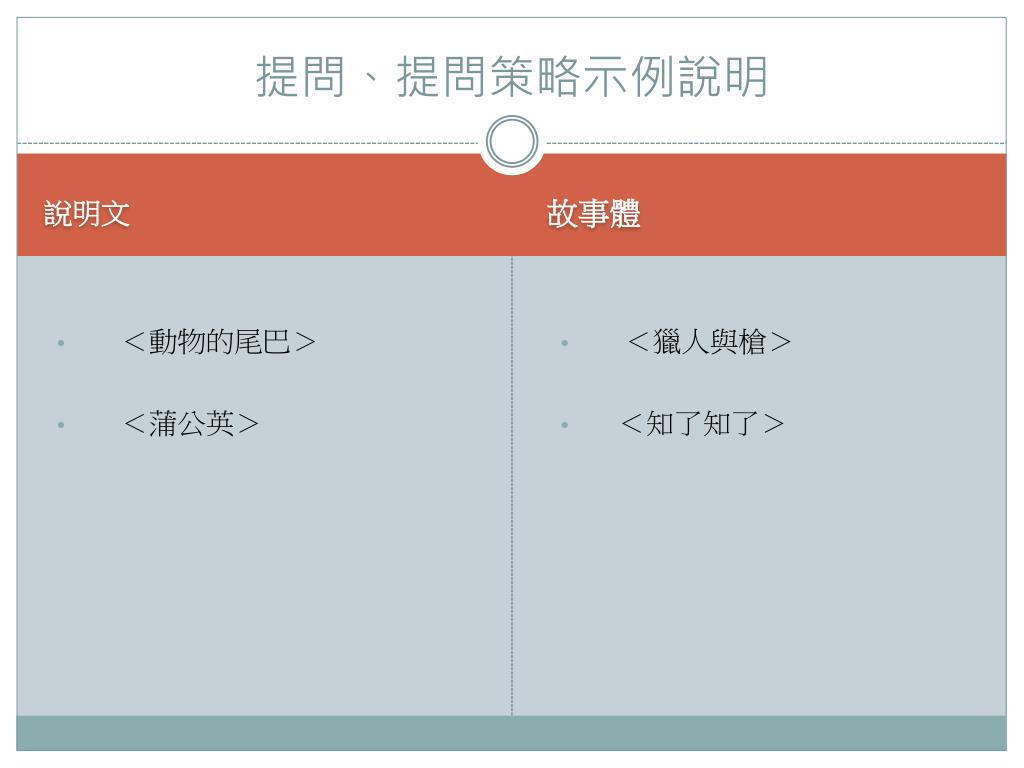The height and width of the screenshot is (768, 1024).
Task: Click the slide title 提問、提問策略示例說明
Action: click(511, 77)
